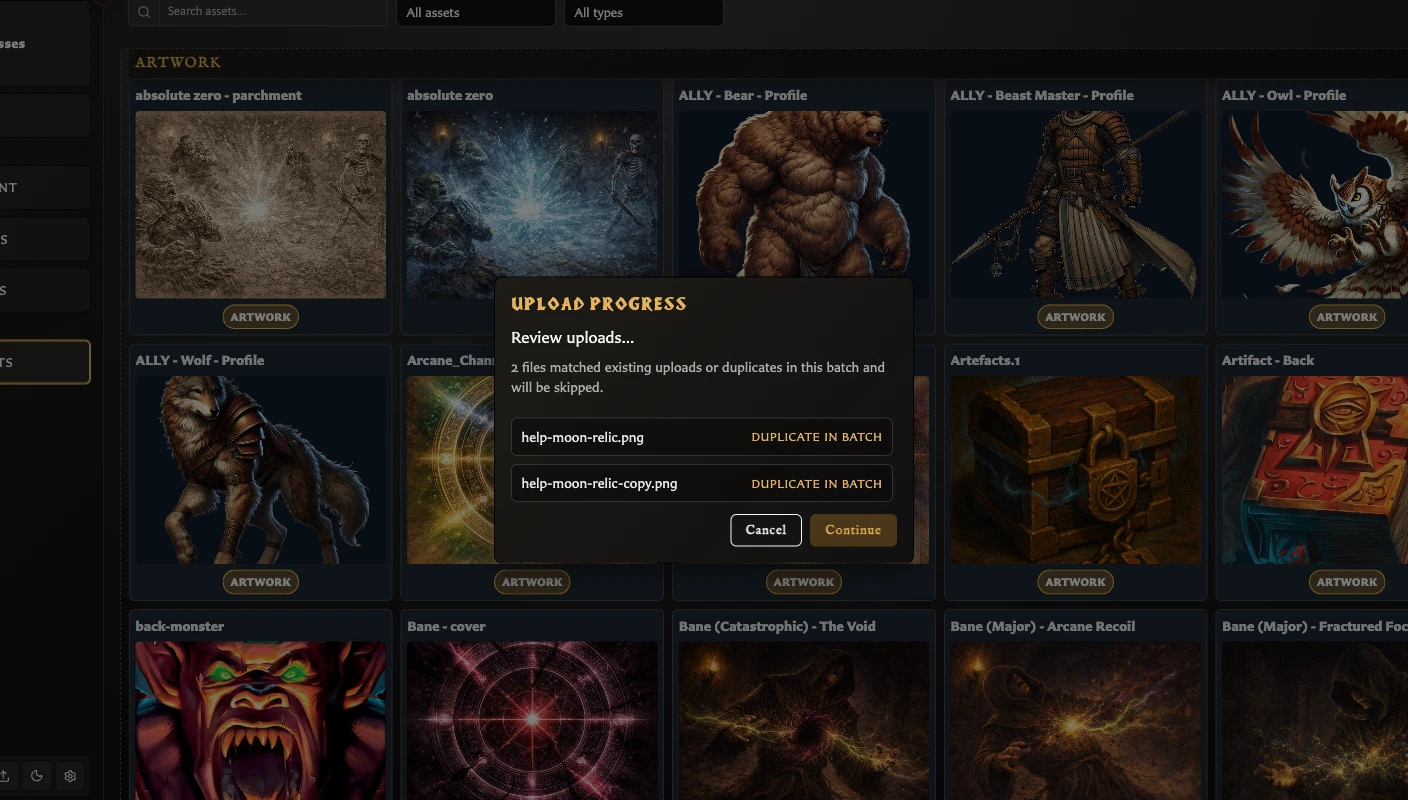
Task: Click the Artwork tag under Artifact - Back
Action: (x=1347, y=582)
